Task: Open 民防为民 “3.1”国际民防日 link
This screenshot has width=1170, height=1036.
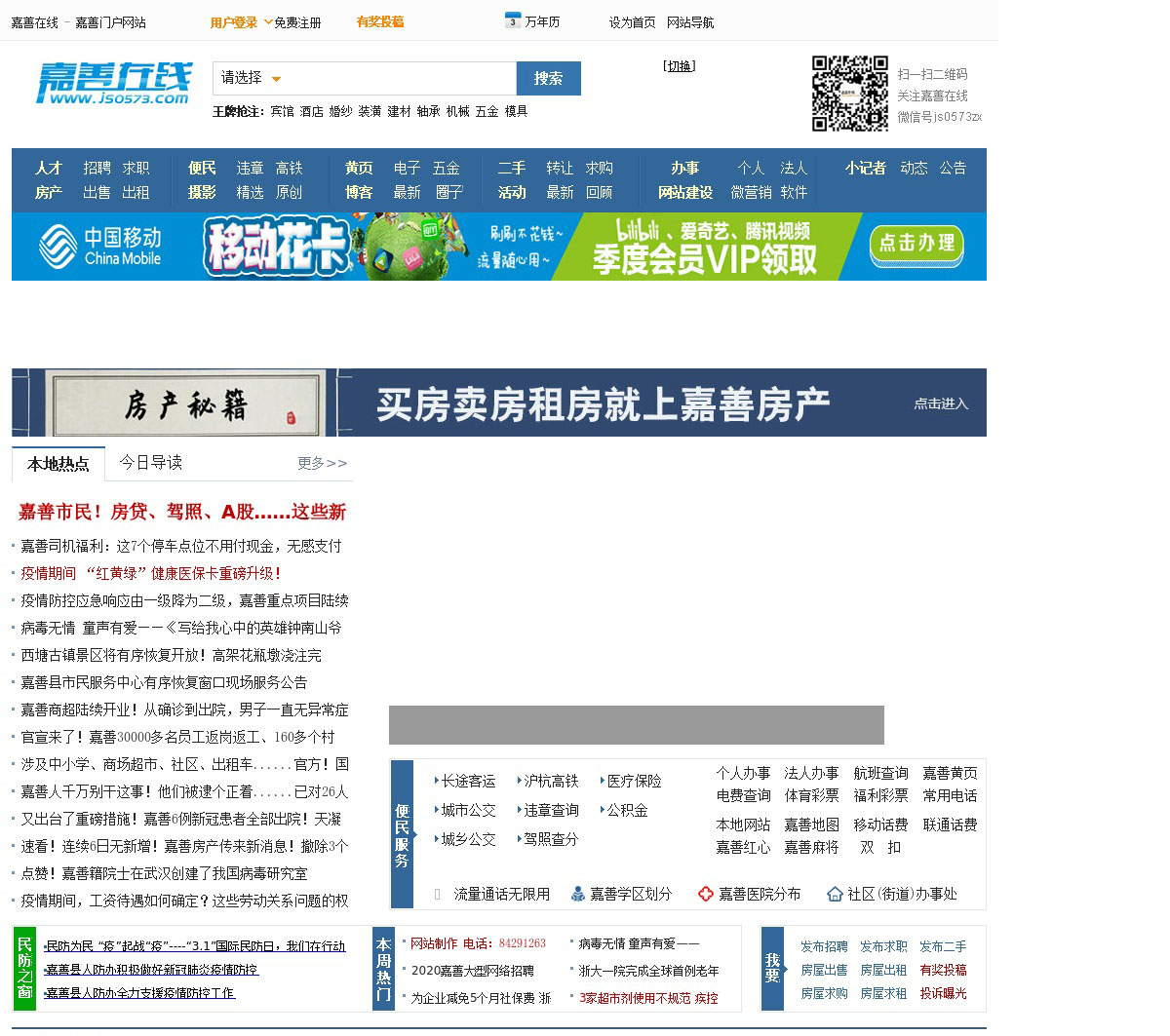Action: 195,945
